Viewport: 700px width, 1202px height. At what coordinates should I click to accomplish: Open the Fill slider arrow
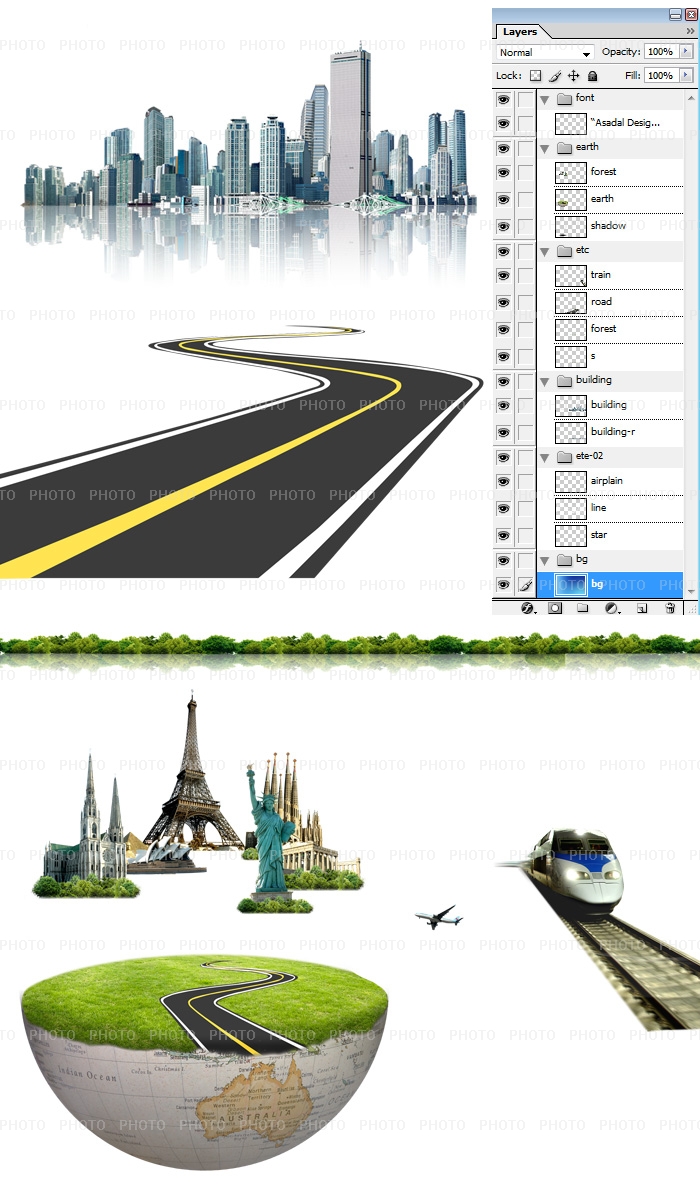[686, 75]
